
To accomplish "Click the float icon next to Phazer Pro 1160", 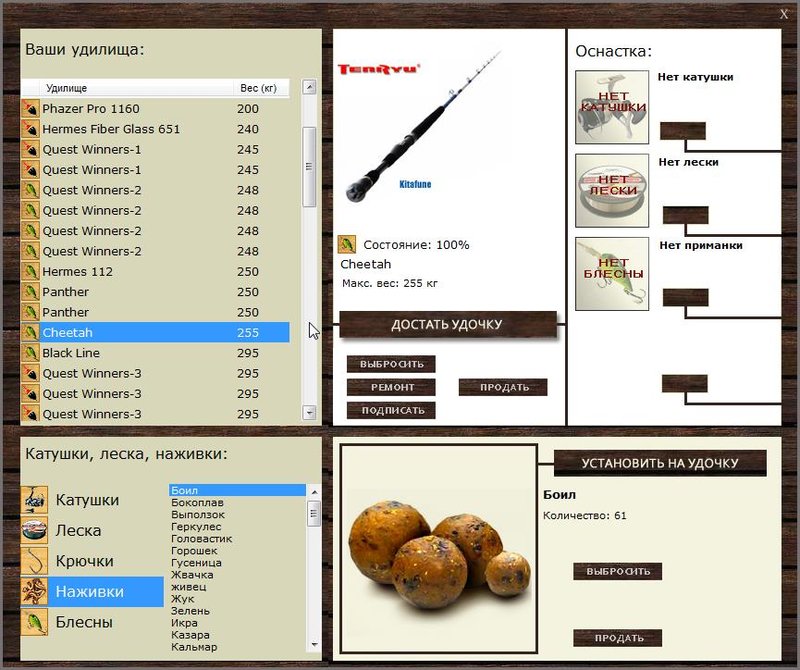I will point(31,109).
